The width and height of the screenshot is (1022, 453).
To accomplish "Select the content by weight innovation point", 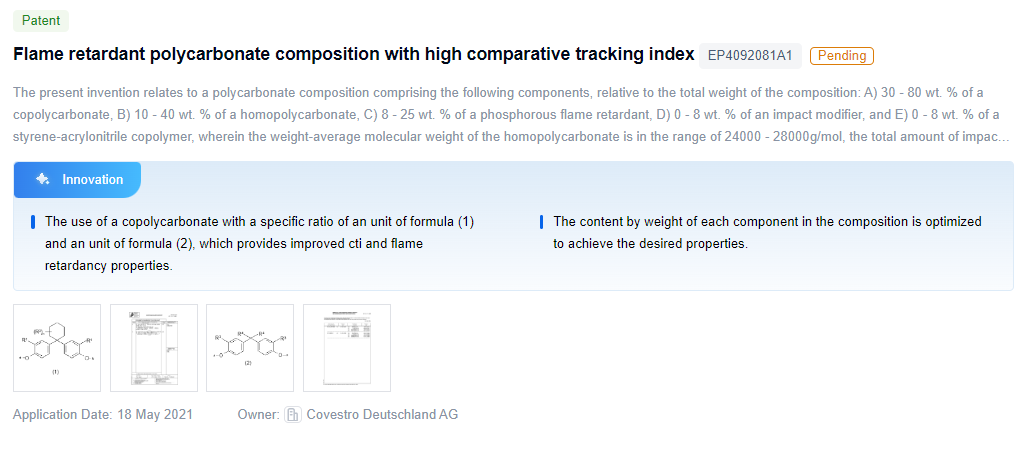I will coord(767,232).
